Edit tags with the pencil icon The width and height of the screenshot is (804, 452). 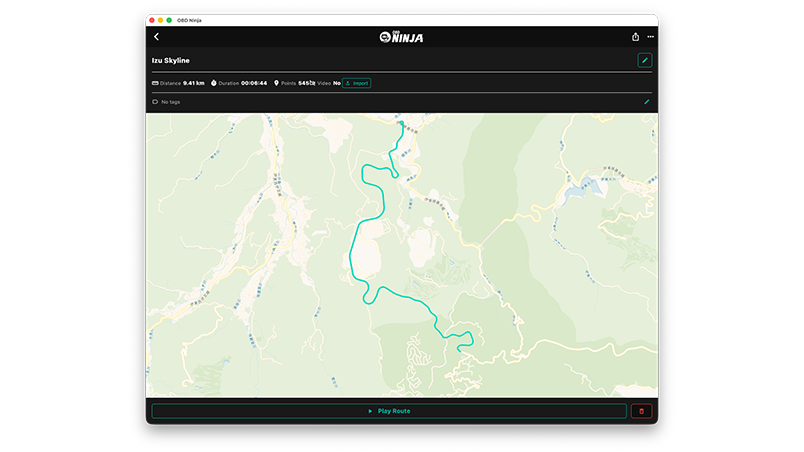point(647,101)
